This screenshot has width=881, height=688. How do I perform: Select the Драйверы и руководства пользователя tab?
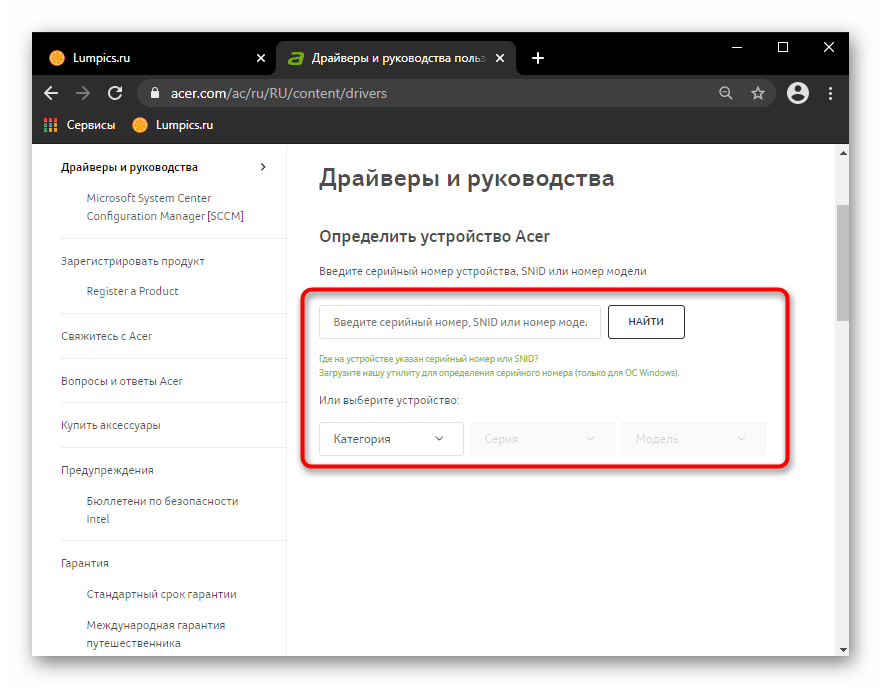point(395,58)
